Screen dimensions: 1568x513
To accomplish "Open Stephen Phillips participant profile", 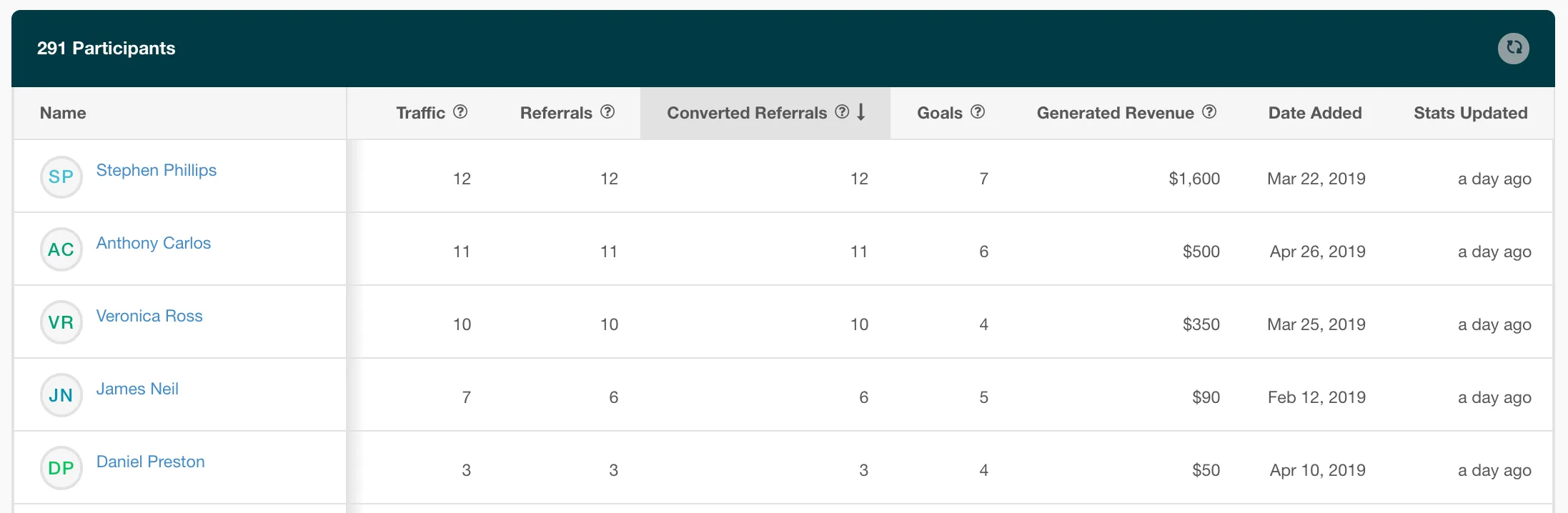I will (157, 170).
